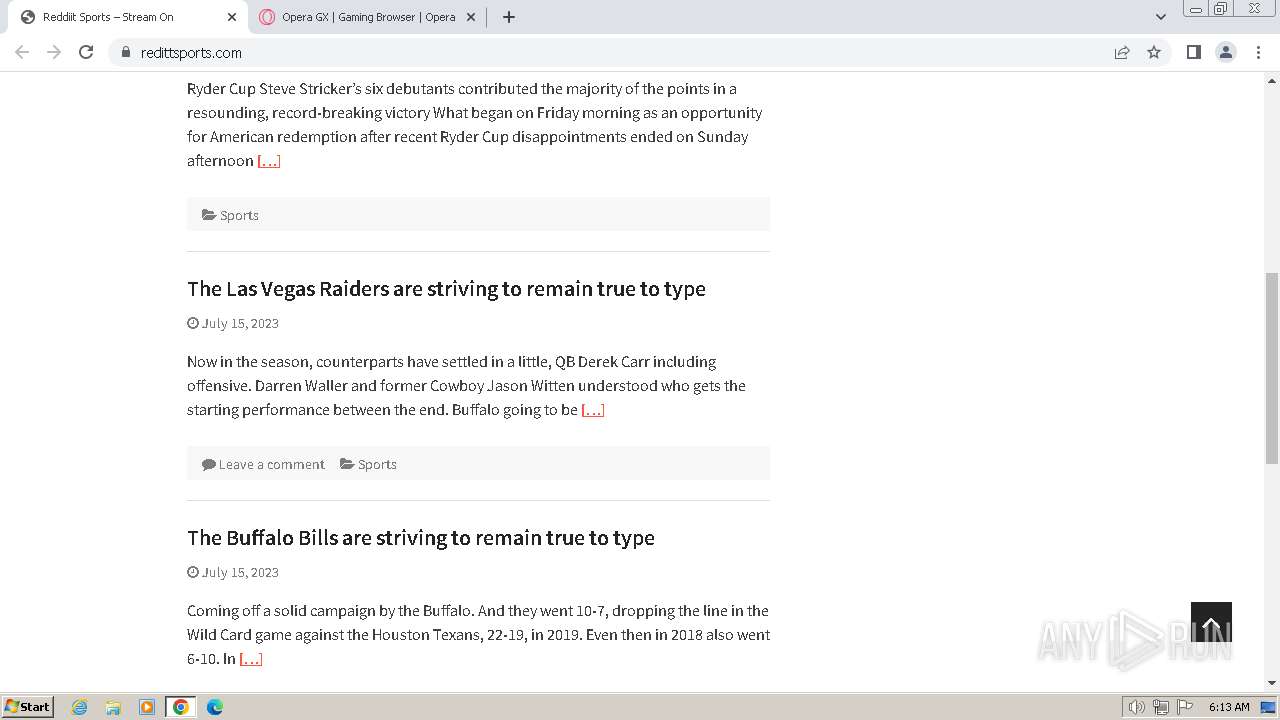Click the scrollbar down arrow

(1272, 683)
